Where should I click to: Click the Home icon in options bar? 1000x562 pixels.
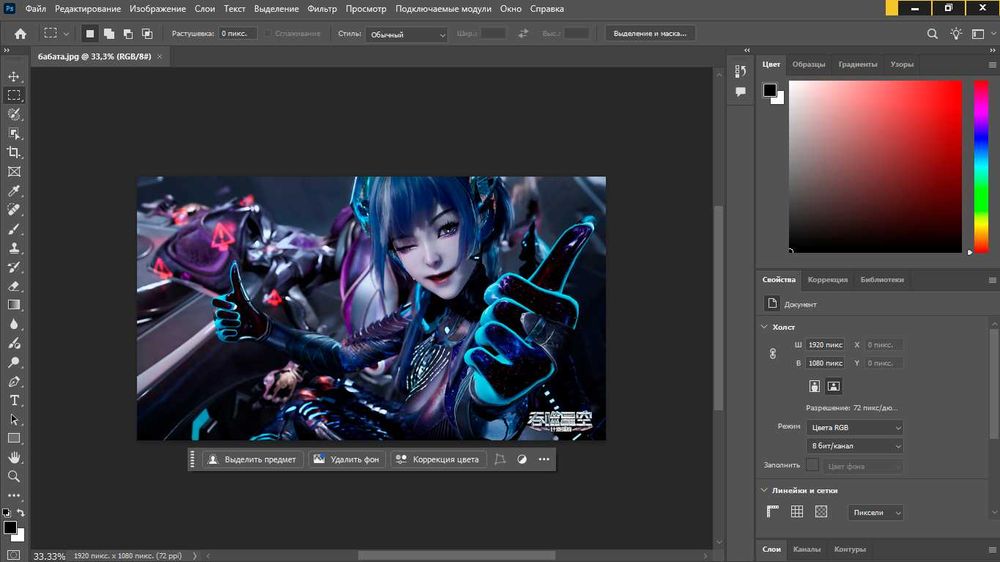click(x=20, y=33)
